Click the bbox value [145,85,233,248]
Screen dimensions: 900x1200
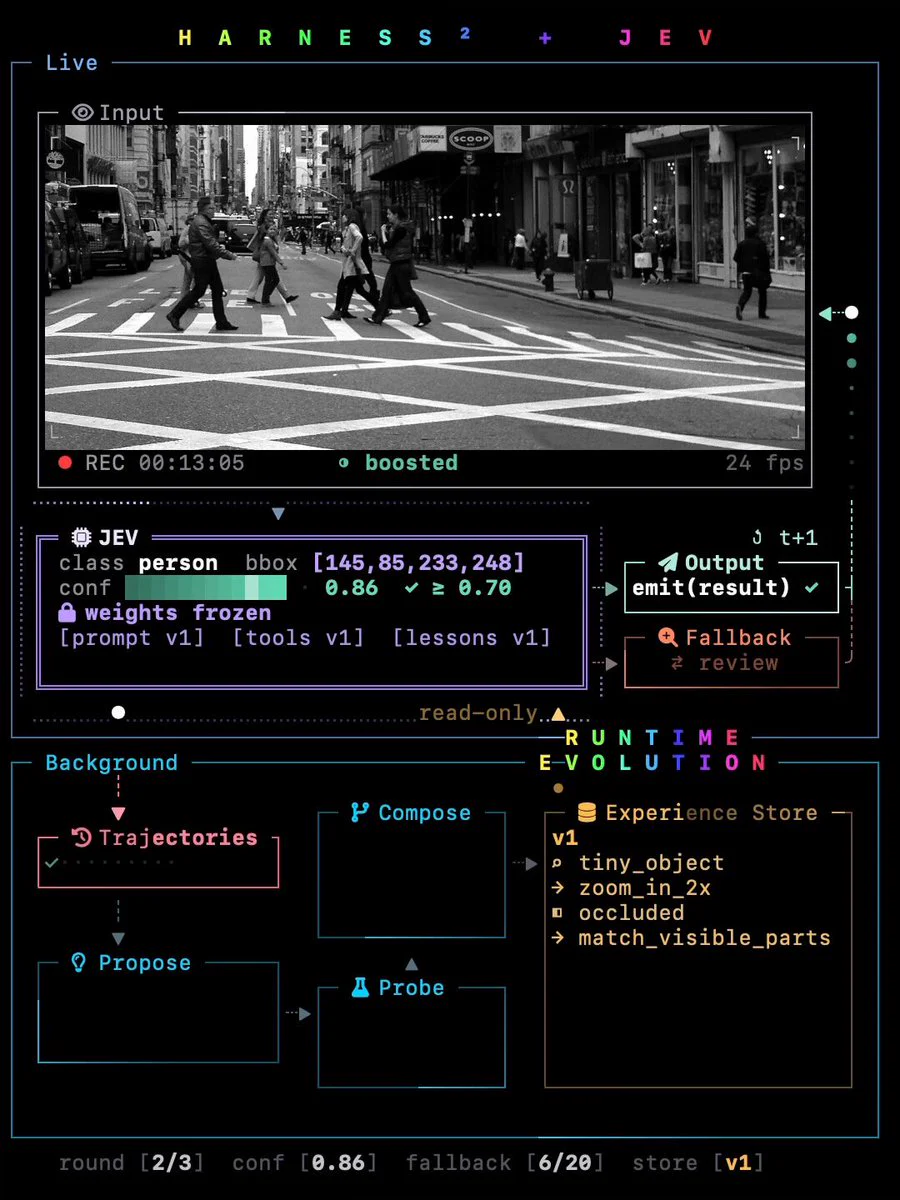418,563
